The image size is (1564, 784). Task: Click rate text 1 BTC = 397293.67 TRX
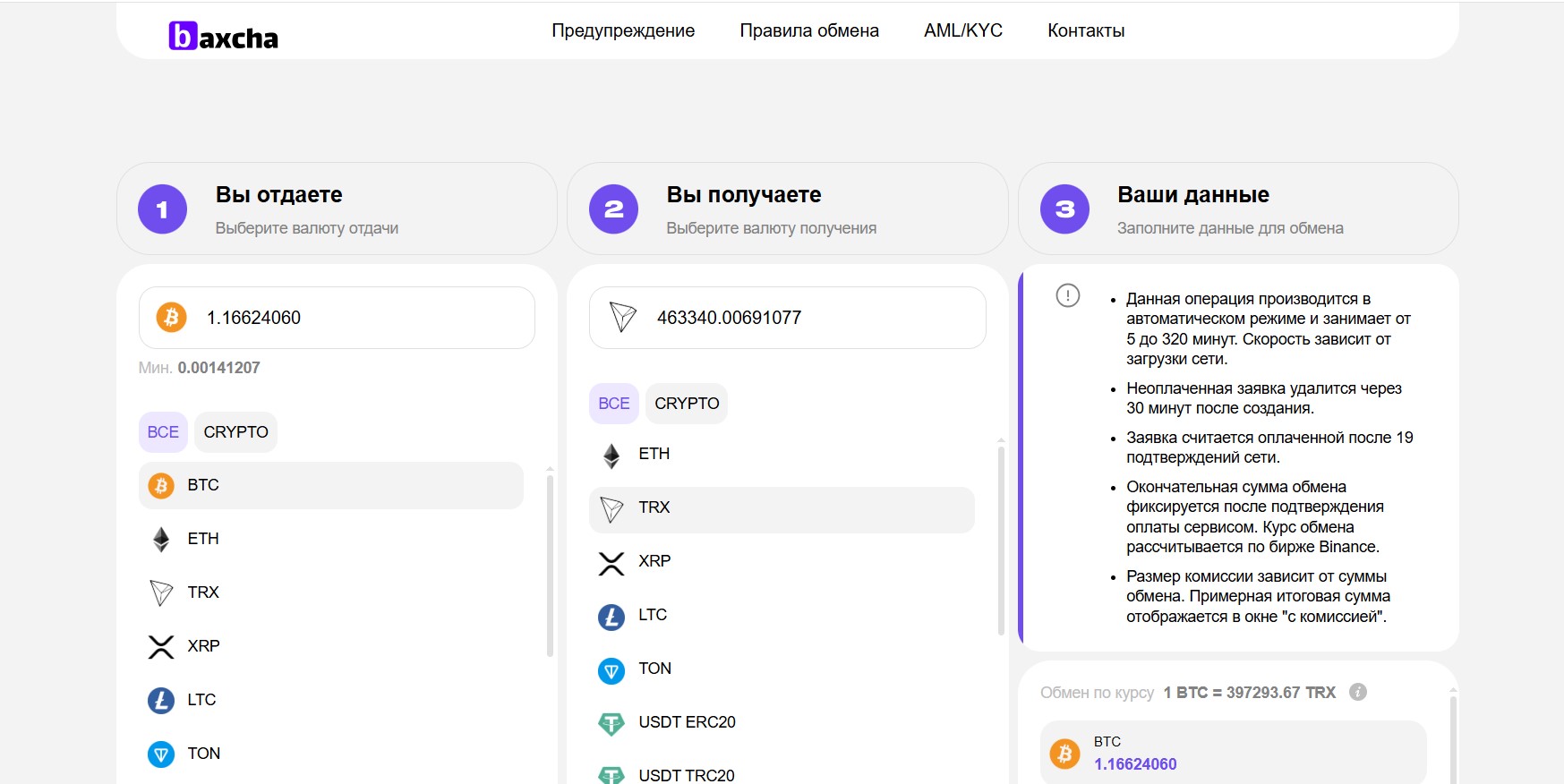[x=1249, y=693]
